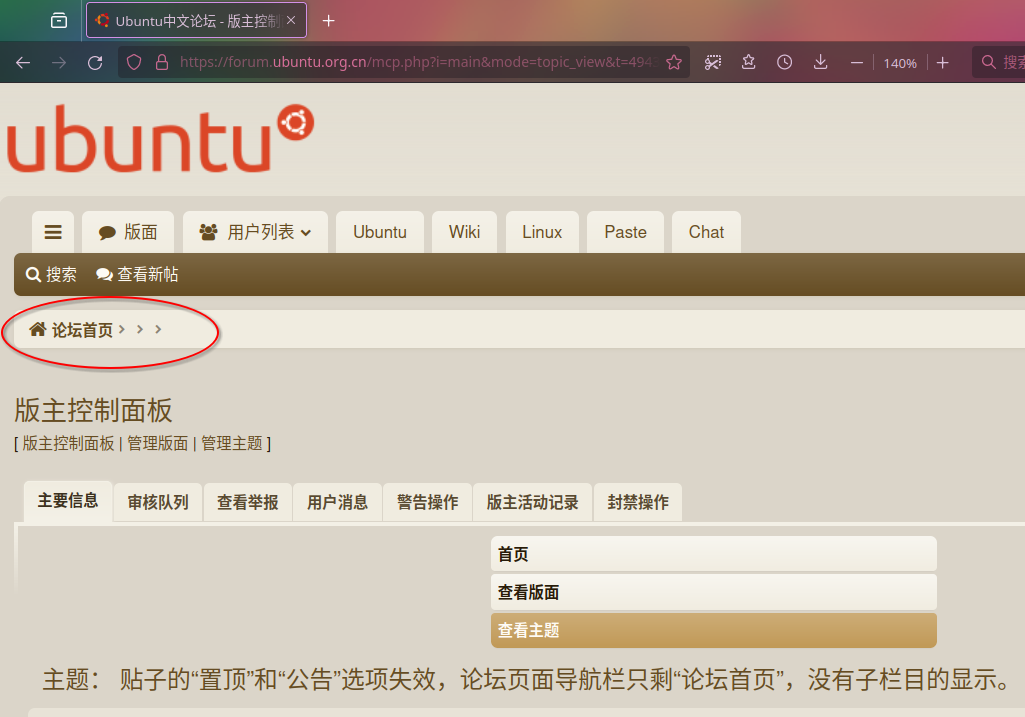Click the 搜索 search link
This screenshot has height=717, width=1025.
(52, 275)
